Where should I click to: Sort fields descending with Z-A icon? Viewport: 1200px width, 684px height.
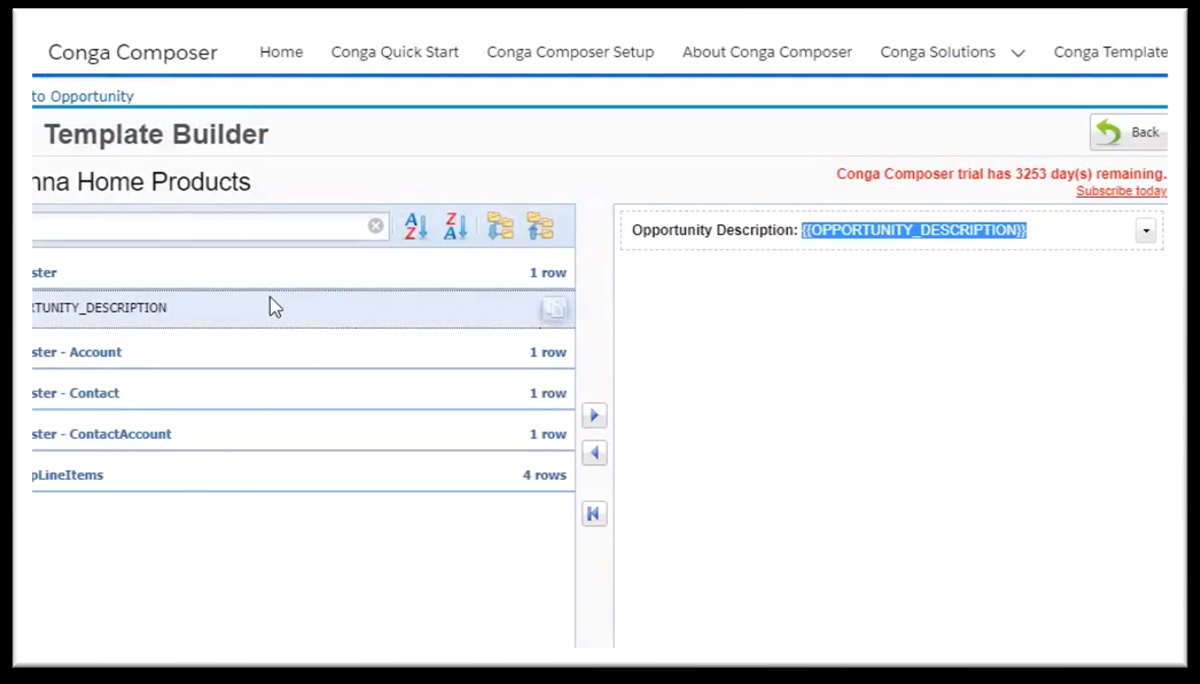tap(456, 226)
